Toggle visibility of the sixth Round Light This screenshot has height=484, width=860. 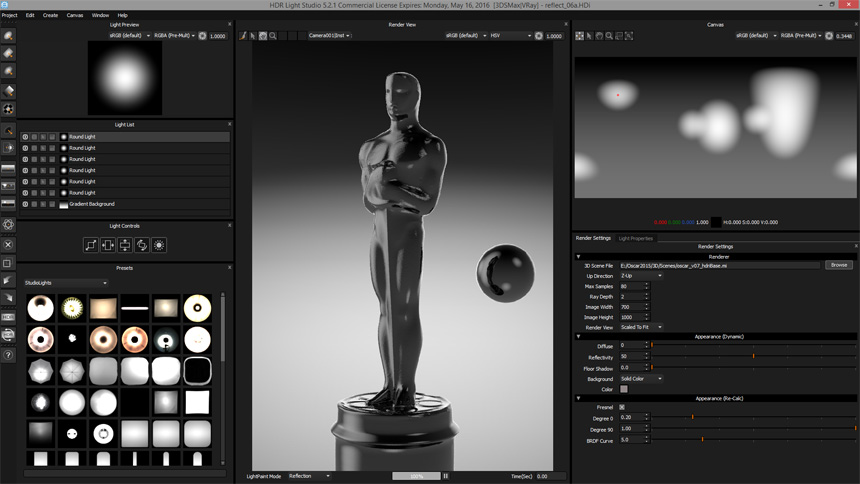pos(25,193)
